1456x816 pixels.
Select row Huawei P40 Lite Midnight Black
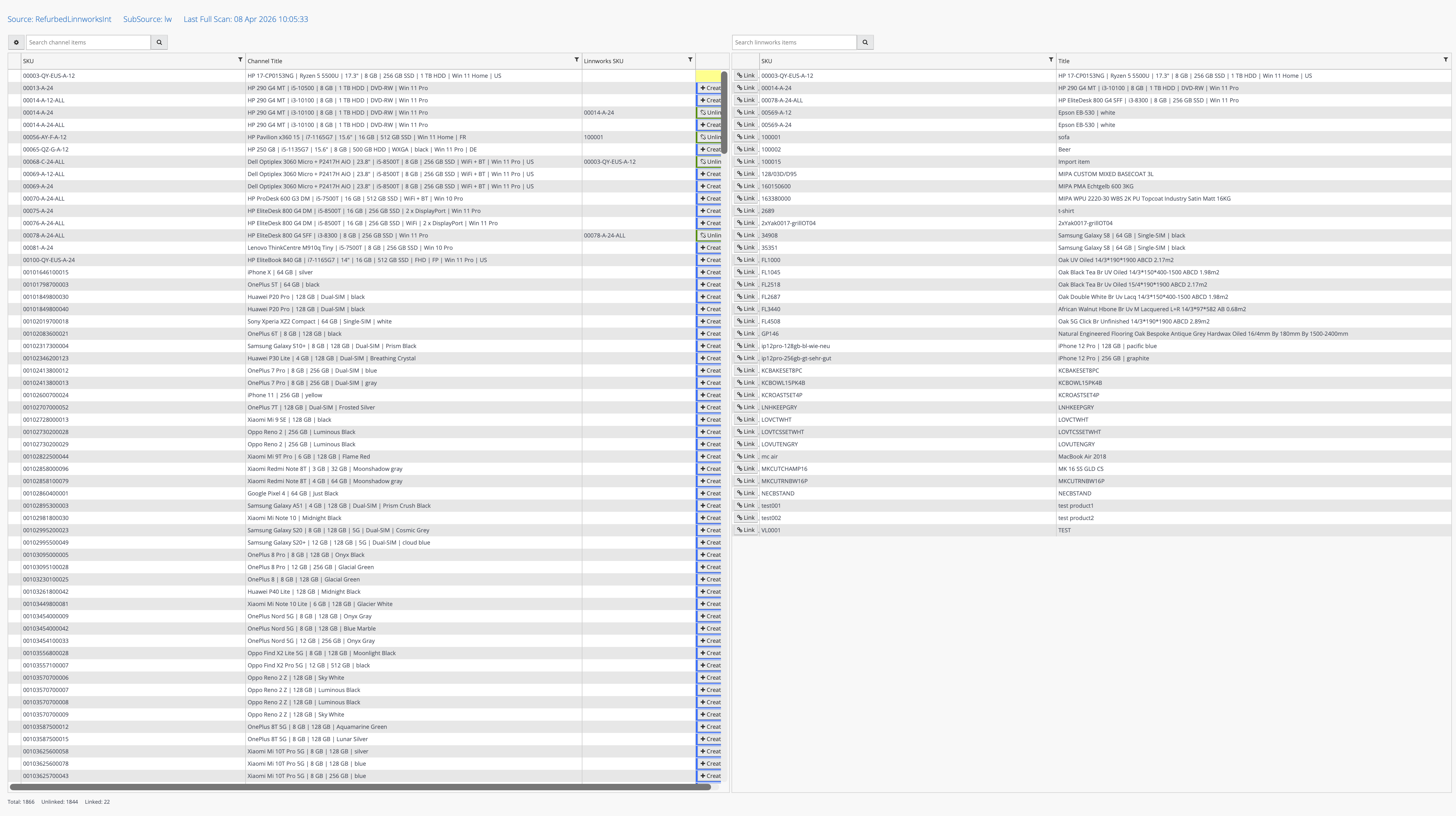click(365, 592)
